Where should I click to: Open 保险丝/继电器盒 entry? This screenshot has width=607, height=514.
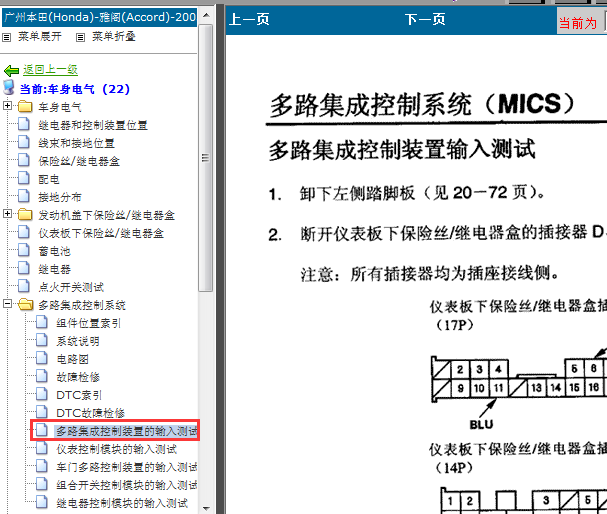tap(79, 161)
